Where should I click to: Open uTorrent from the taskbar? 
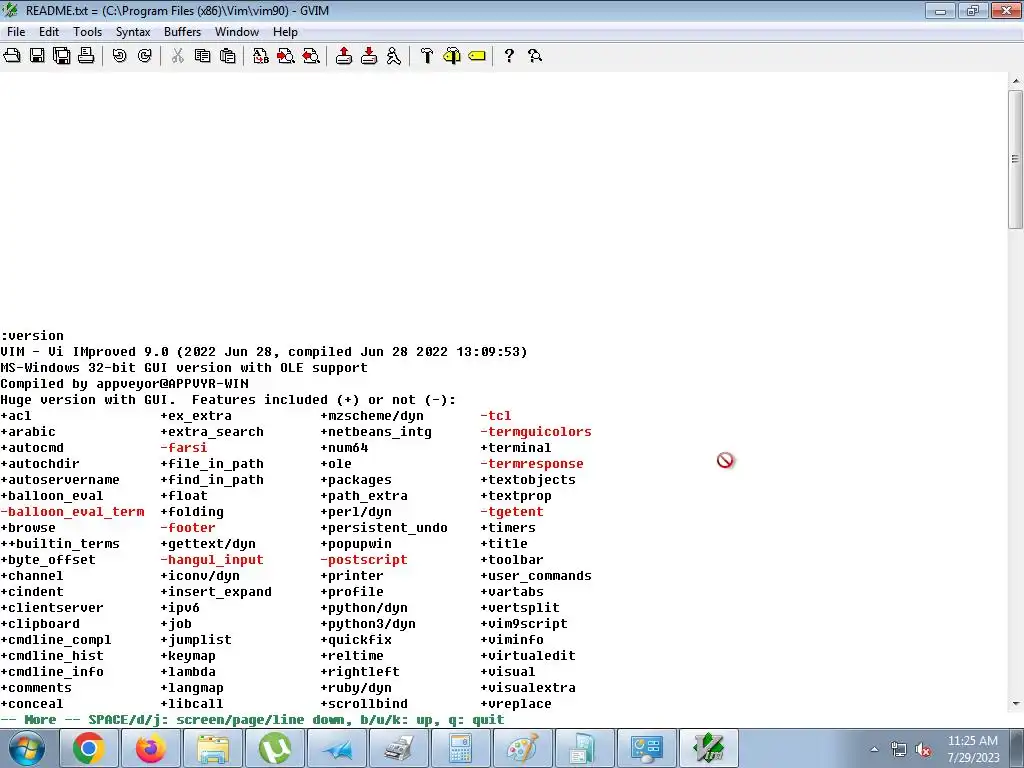pos(275,748)
